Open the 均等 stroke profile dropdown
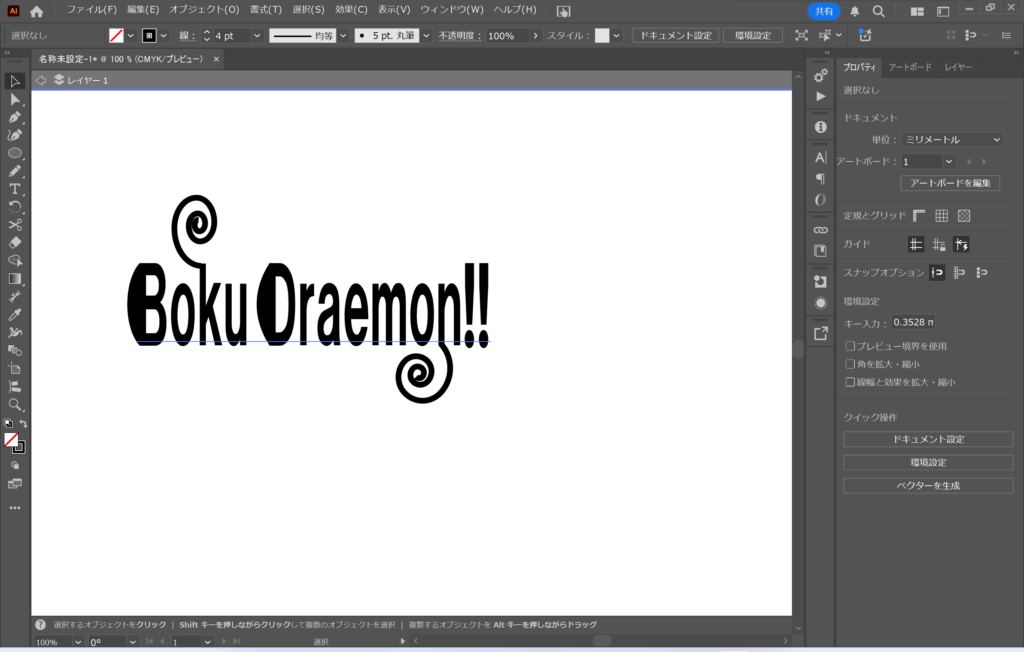Viewport: 1024px width, 652px height. [343, 36]
